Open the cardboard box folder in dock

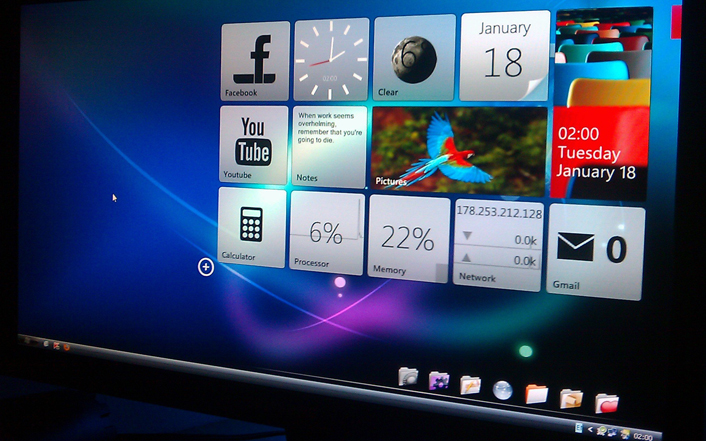571,399
